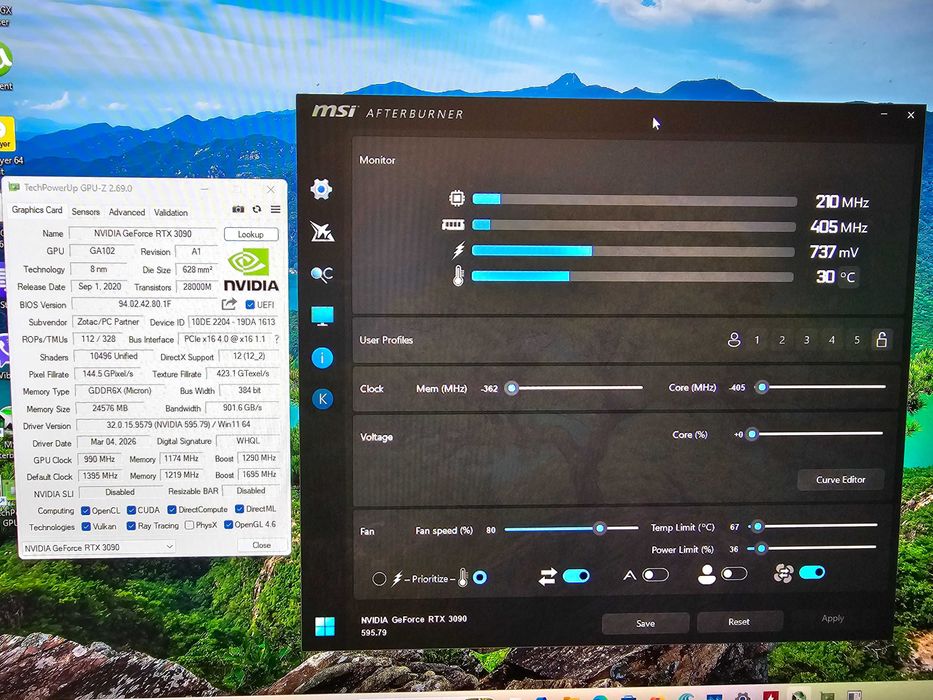Click the Lookup button in GPU-Z
This screenshot has height=700, width=933.
click(251, 234)
